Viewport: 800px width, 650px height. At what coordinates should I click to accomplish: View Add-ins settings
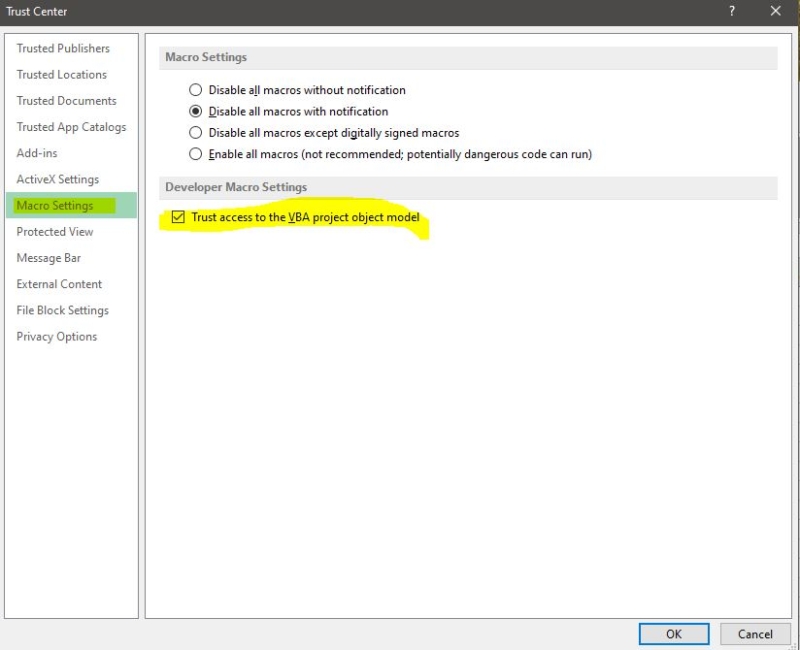40,153
